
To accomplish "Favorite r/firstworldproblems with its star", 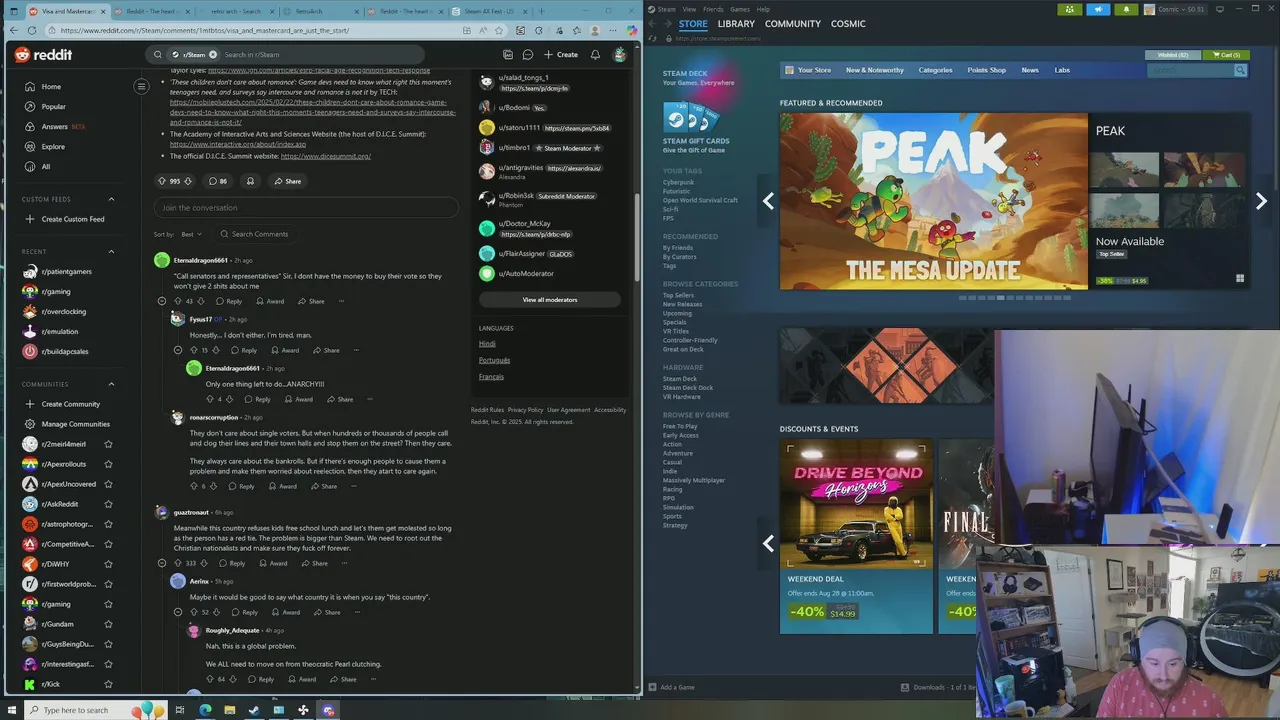I will 108,584.
